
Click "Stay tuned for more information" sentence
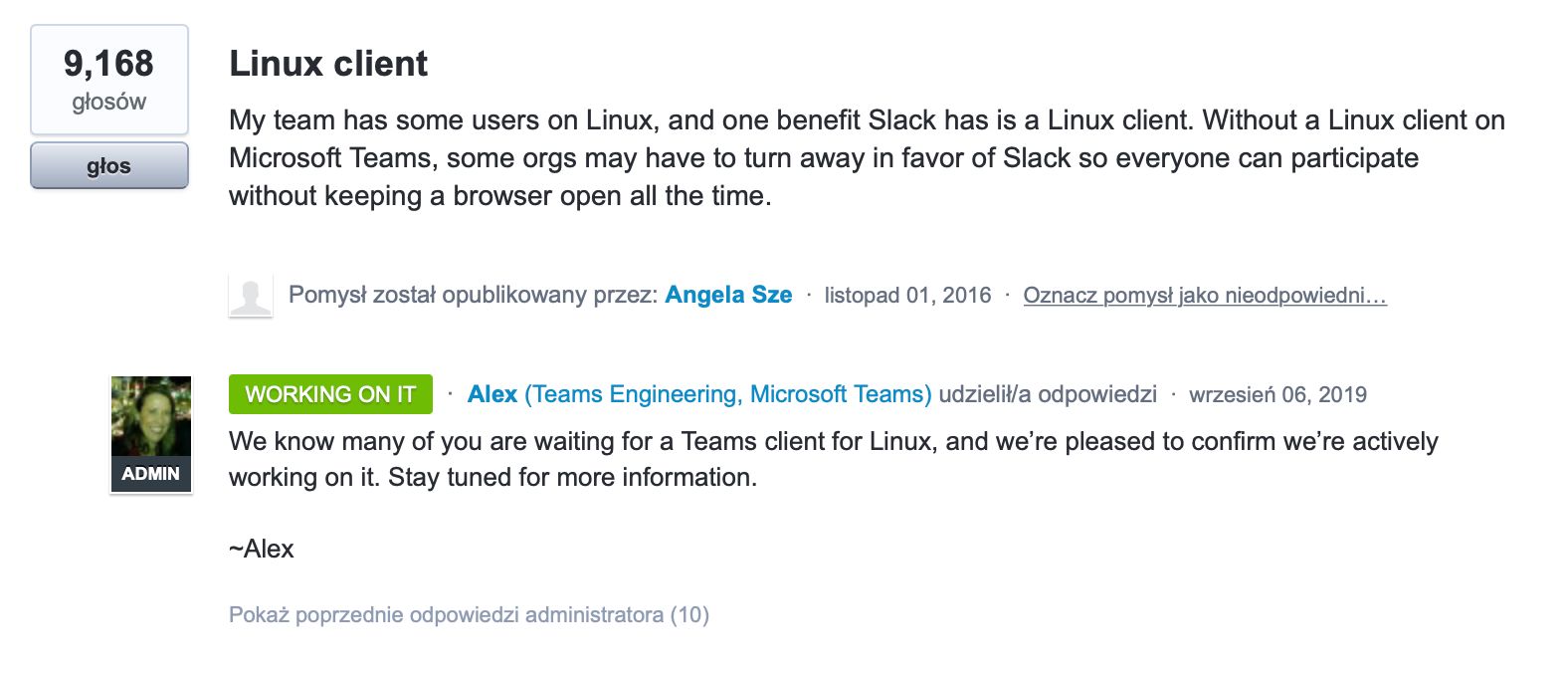572,478
